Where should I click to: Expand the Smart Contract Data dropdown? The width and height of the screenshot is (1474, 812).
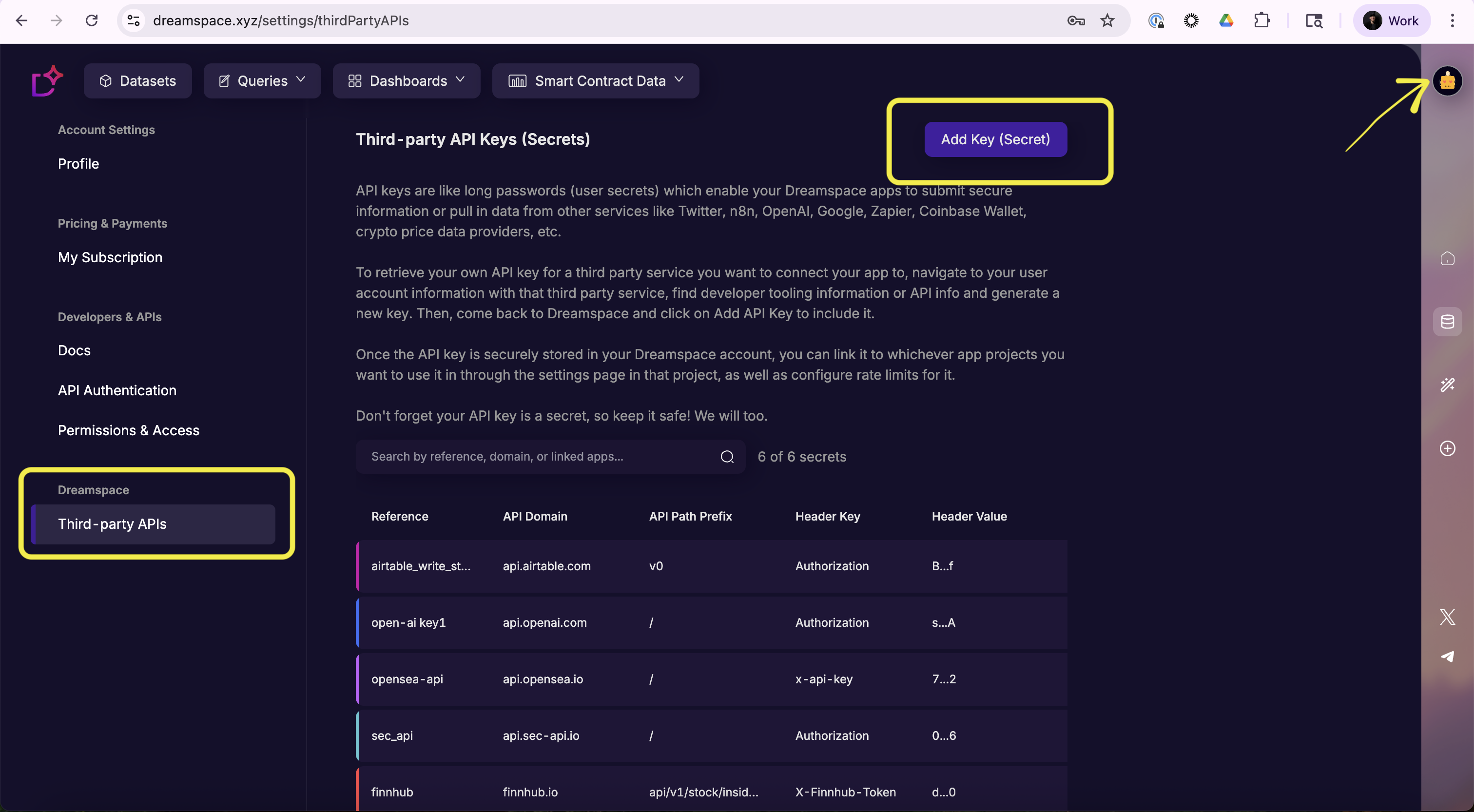pos(596,81)
